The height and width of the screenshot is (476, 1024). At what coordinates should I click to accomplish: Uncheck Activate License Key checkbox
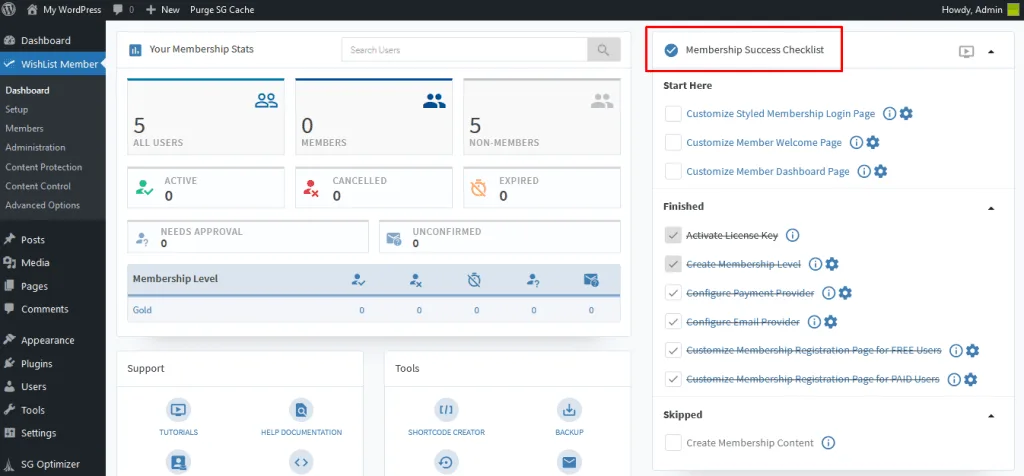pyautogui.click(x=673, y=235)
